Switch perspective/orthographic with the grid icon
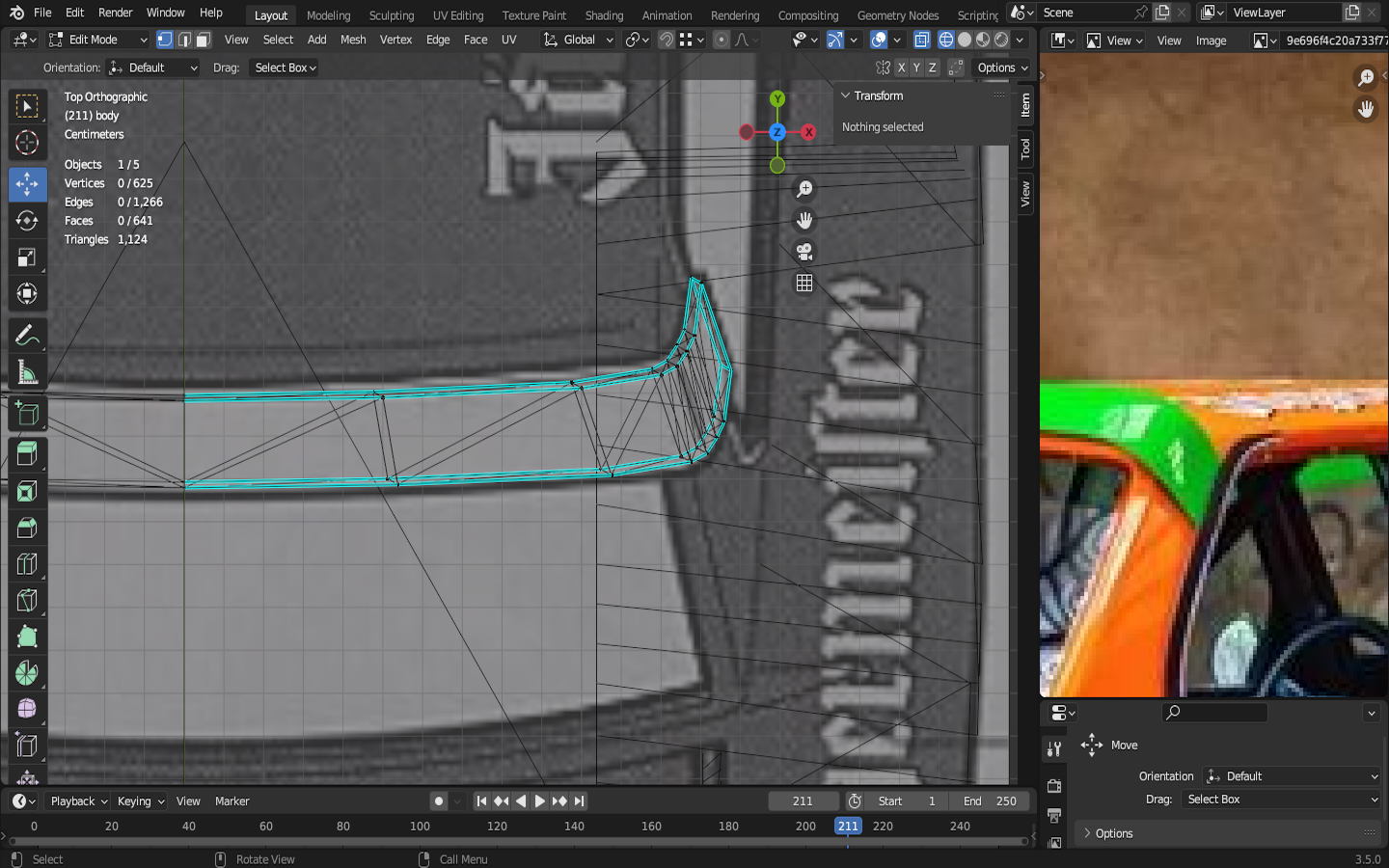This screenshot has height=868, width=1389. pos(804,283)
